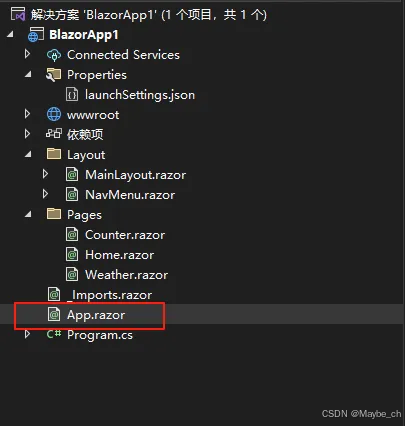Click the BlazorApp1 project globe icon

36,35
